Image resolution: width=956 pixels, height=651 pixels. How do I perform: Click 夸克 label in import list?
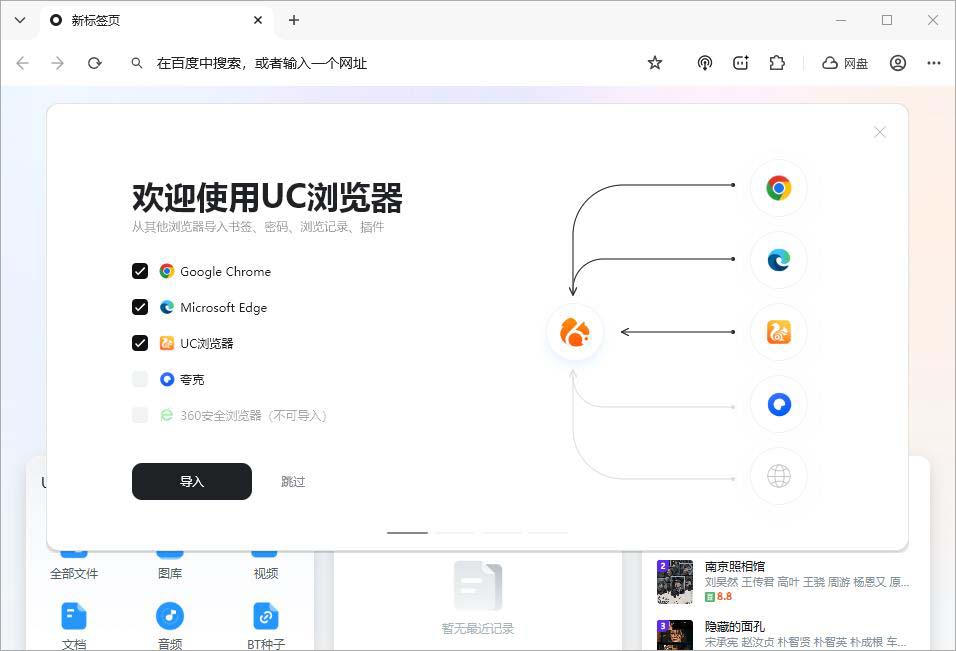click(x=192, y=380)
